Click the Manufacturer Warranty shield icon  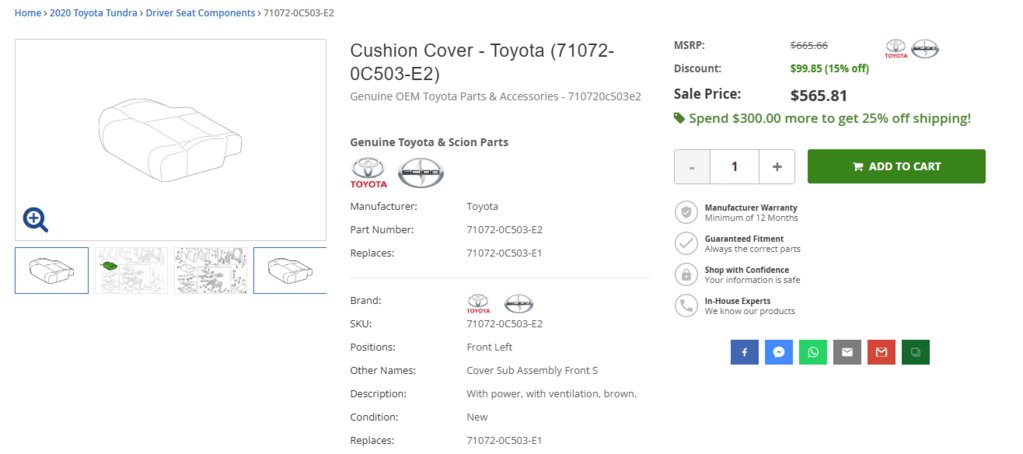click(686, 212)
